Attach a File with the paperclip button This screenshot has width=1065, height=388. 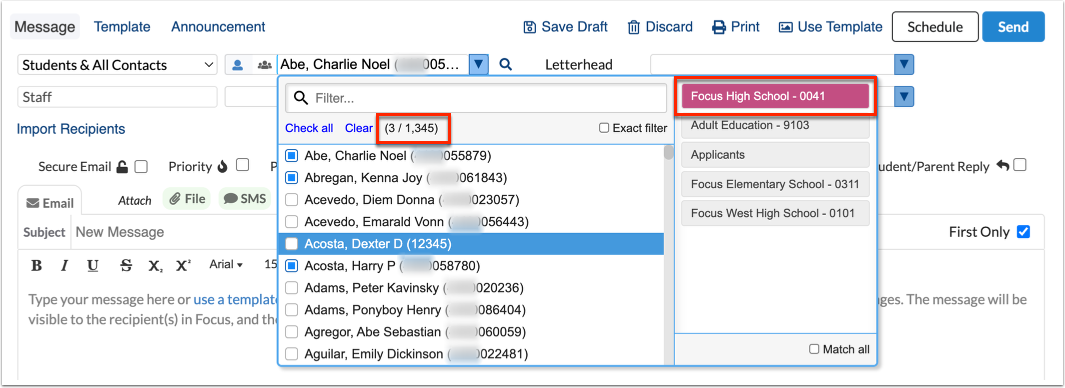pyautogui.click(x=187, y=199)
